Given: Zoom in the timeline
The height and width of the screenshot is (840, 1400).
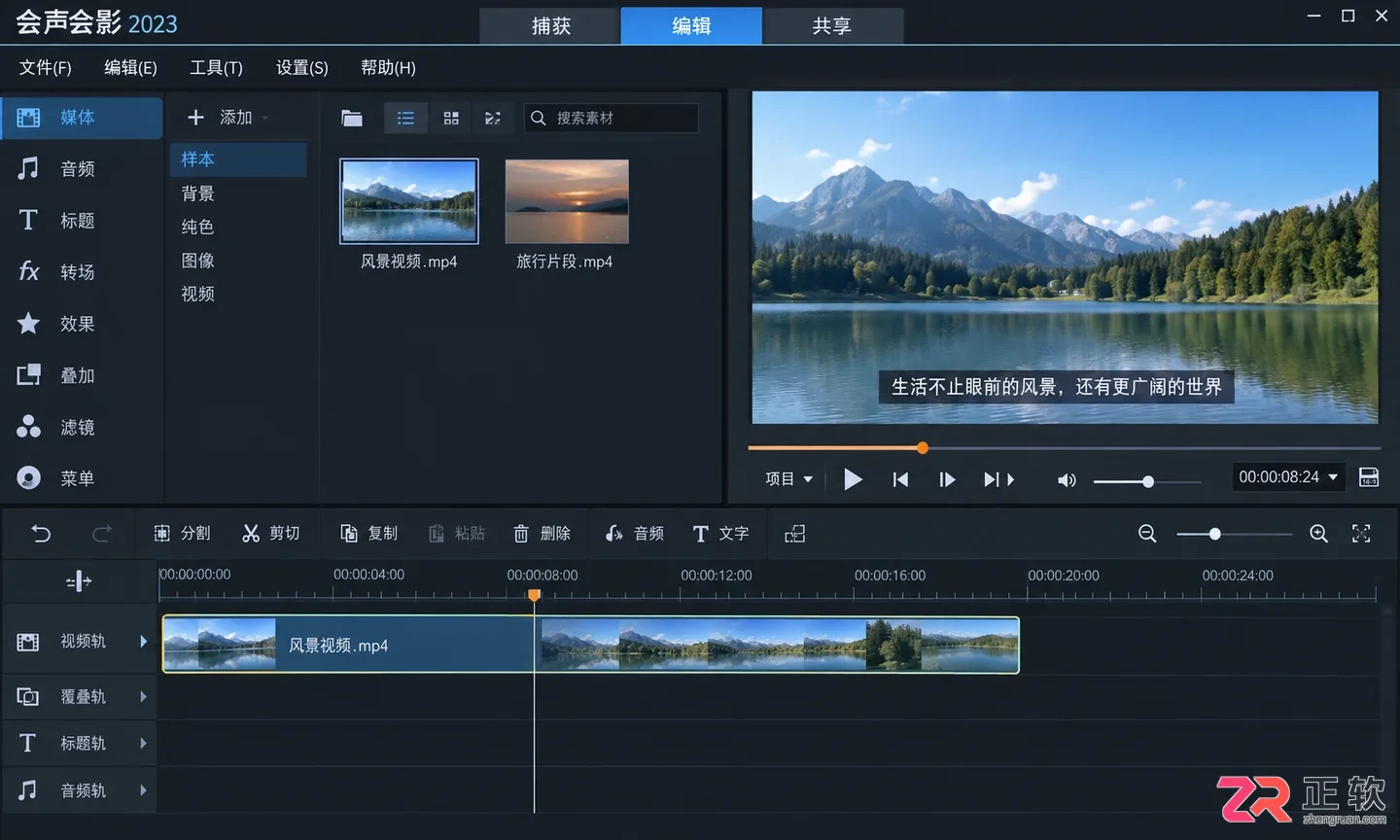Looking at the screenshot, I should [x=1318, y=534].
